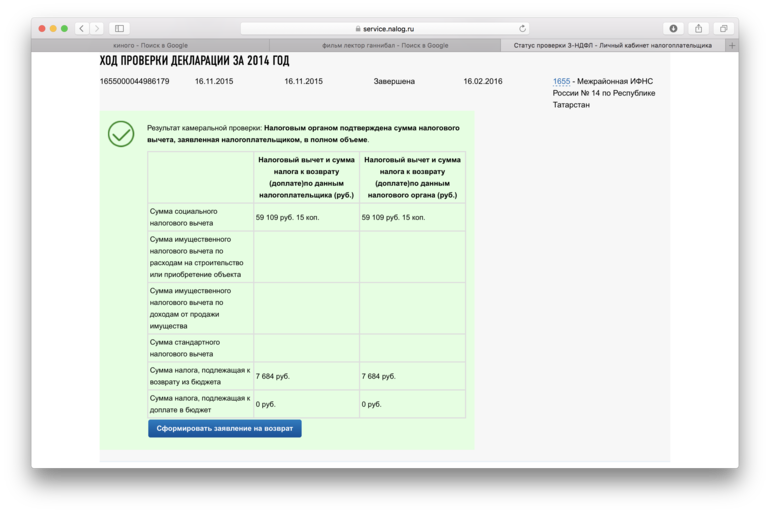The height and width of the screenshot is (513, 770).
Task: Open a new tab with plus button
Action: 731,45
